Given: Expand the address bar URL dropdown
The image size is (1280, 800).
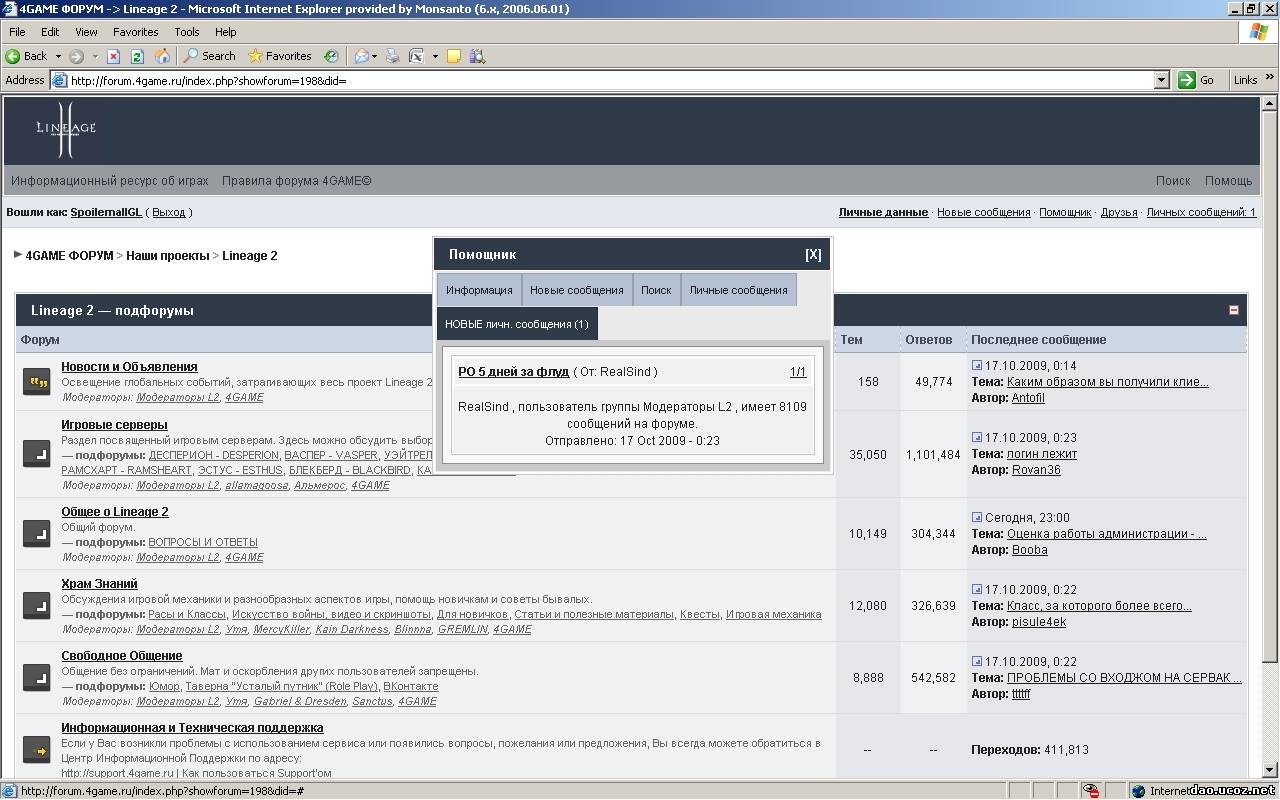Looking at the screenshot, I should [1161, 80].
